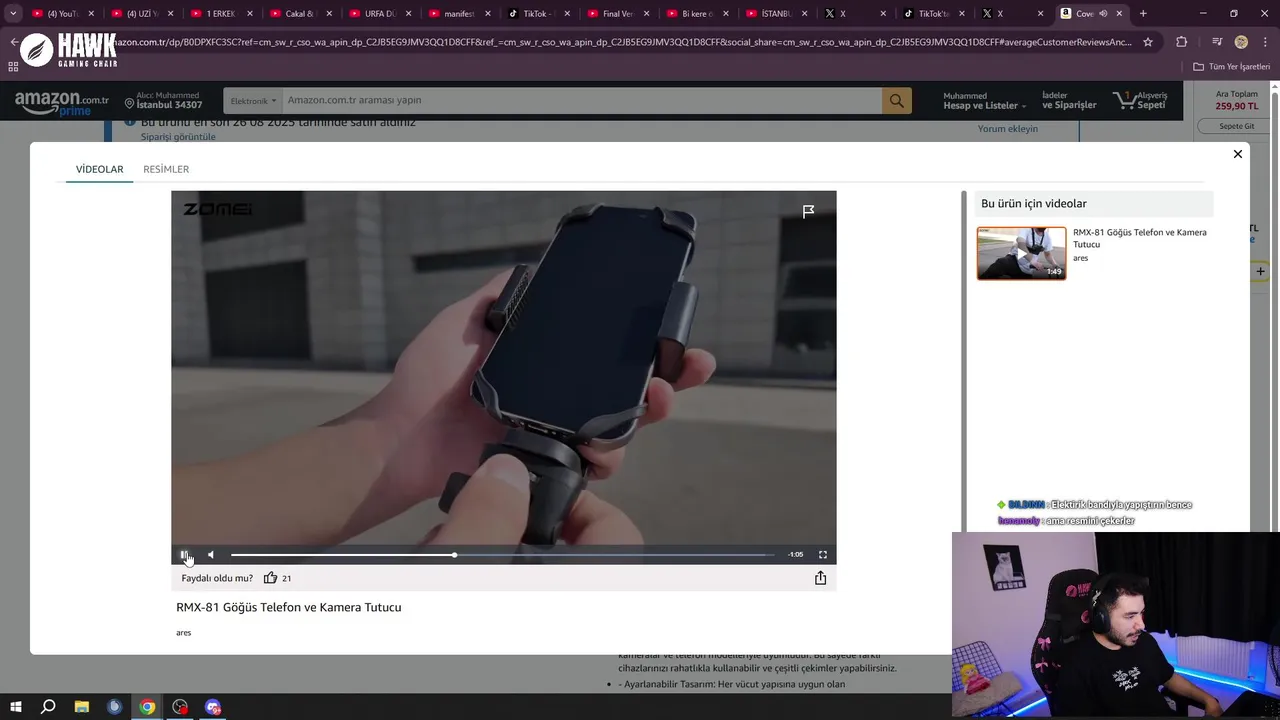Mute the video with the speaker icon

coord(211,555)
